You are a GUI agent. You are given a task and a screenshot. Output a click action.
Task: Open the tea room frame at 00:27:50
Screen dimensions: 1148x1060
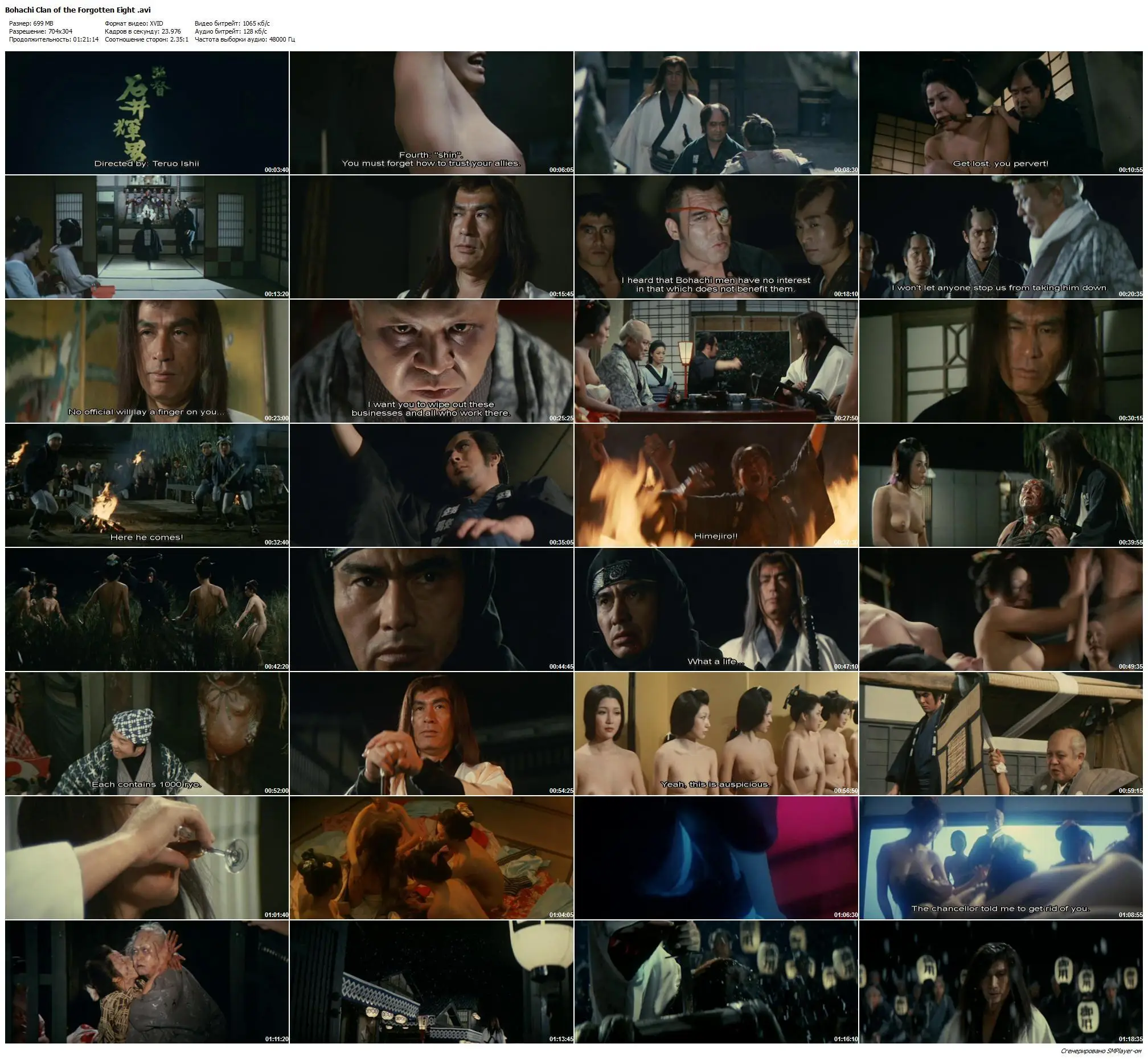point(716,361)
